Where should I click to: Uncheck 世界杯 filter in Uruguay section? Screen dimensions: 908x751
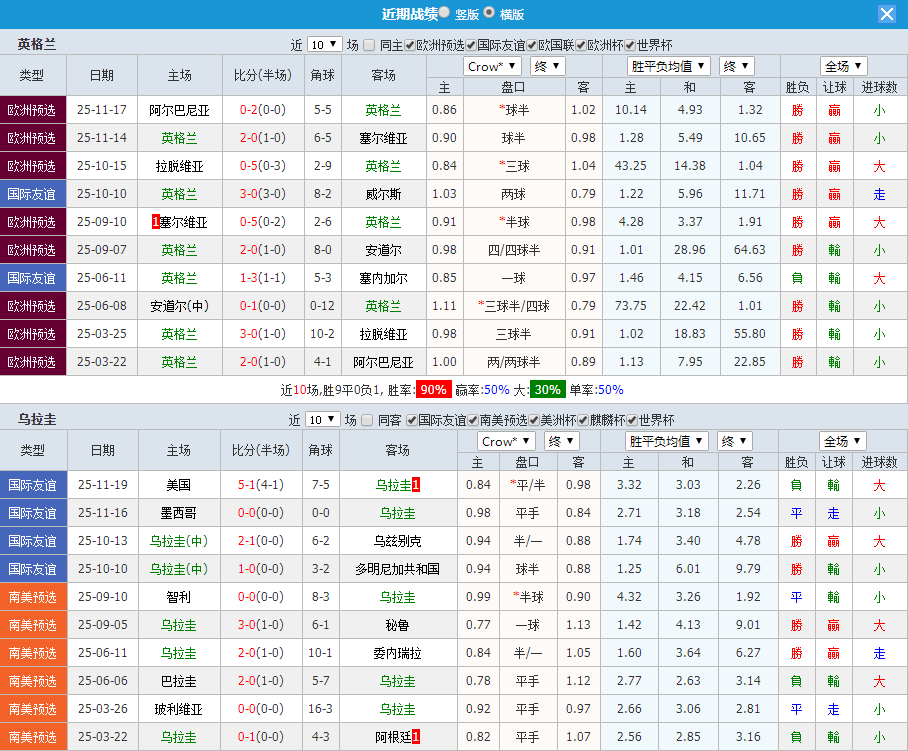point(630,422)
